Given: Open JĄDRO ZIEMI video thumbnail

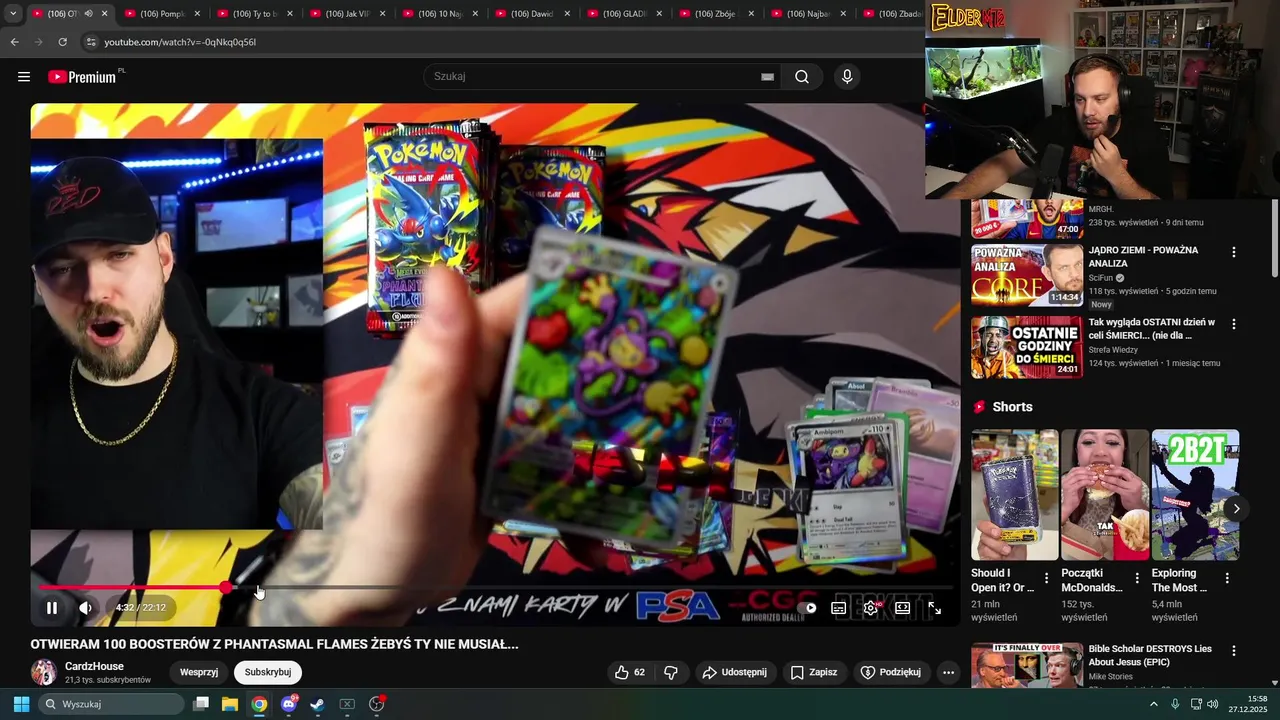Looking at the screenshot, I should [1027, 275].
